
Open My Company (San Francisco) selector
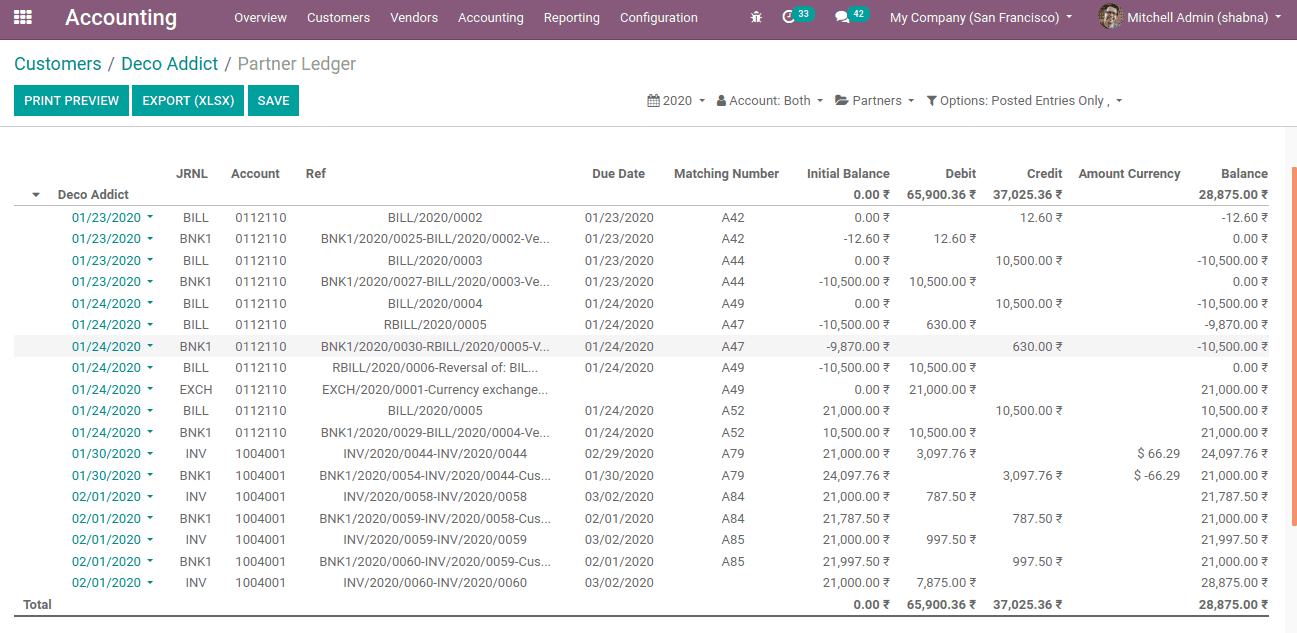pyautogui.click(x=981, y=18)
